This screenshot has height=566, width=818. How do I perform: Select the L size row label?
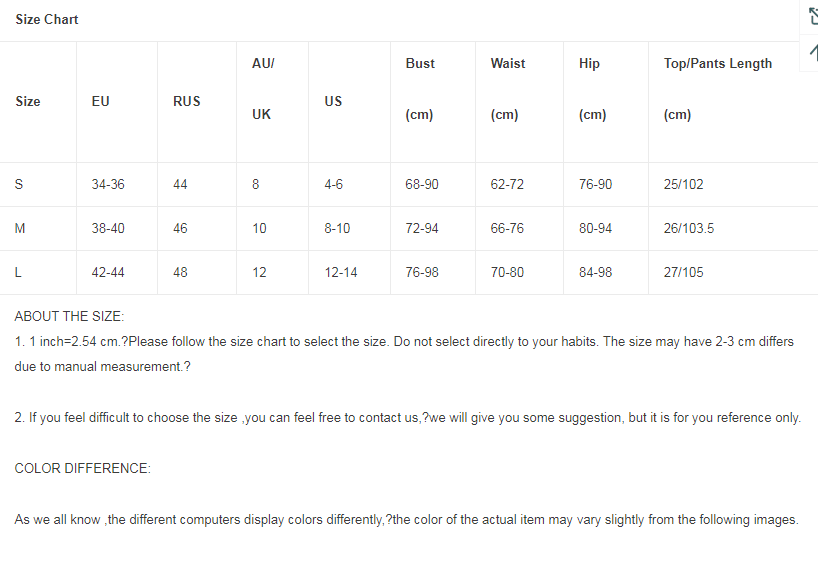tap(18, 272)
